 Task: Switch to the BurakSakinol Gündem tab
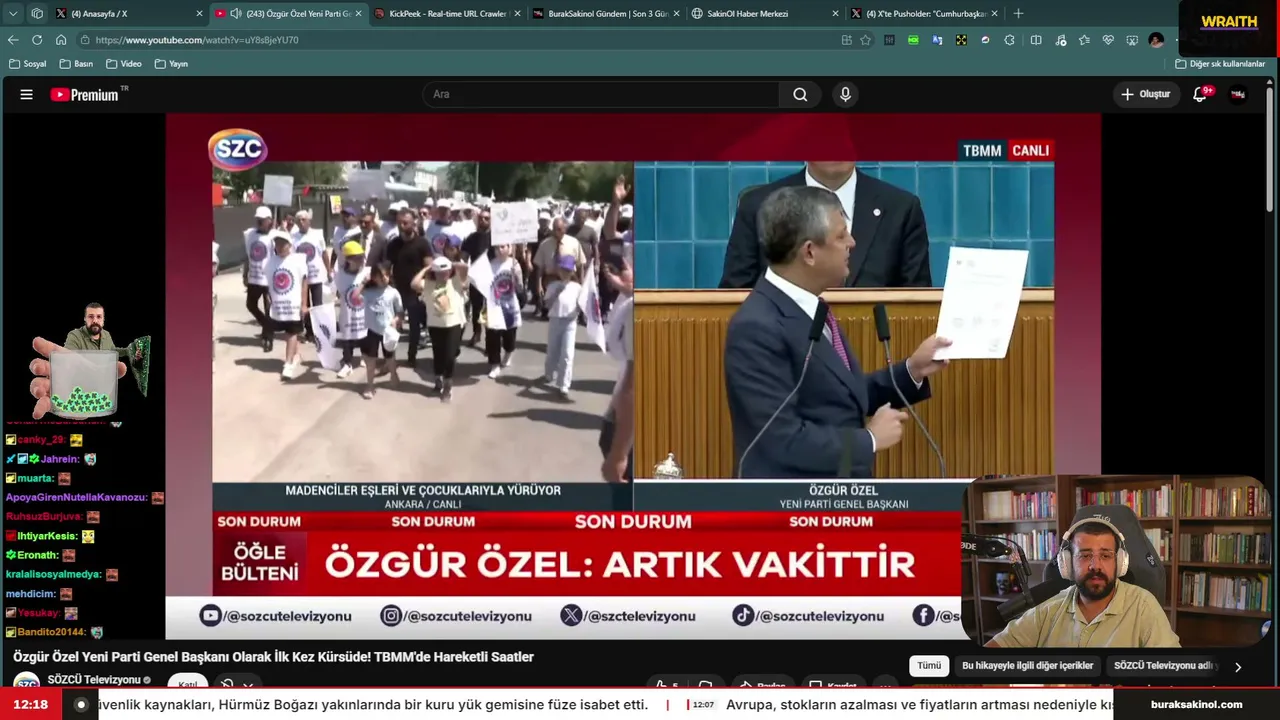click(x=606, y=14)
